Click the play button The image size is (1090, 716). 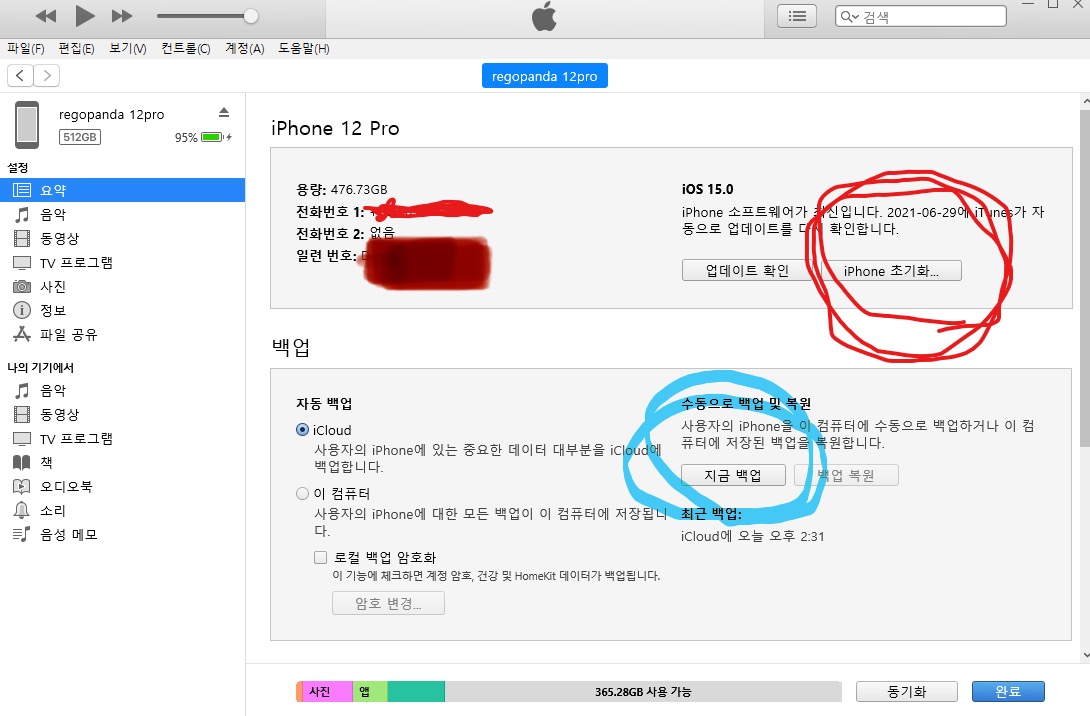click(x=84, y=15)
